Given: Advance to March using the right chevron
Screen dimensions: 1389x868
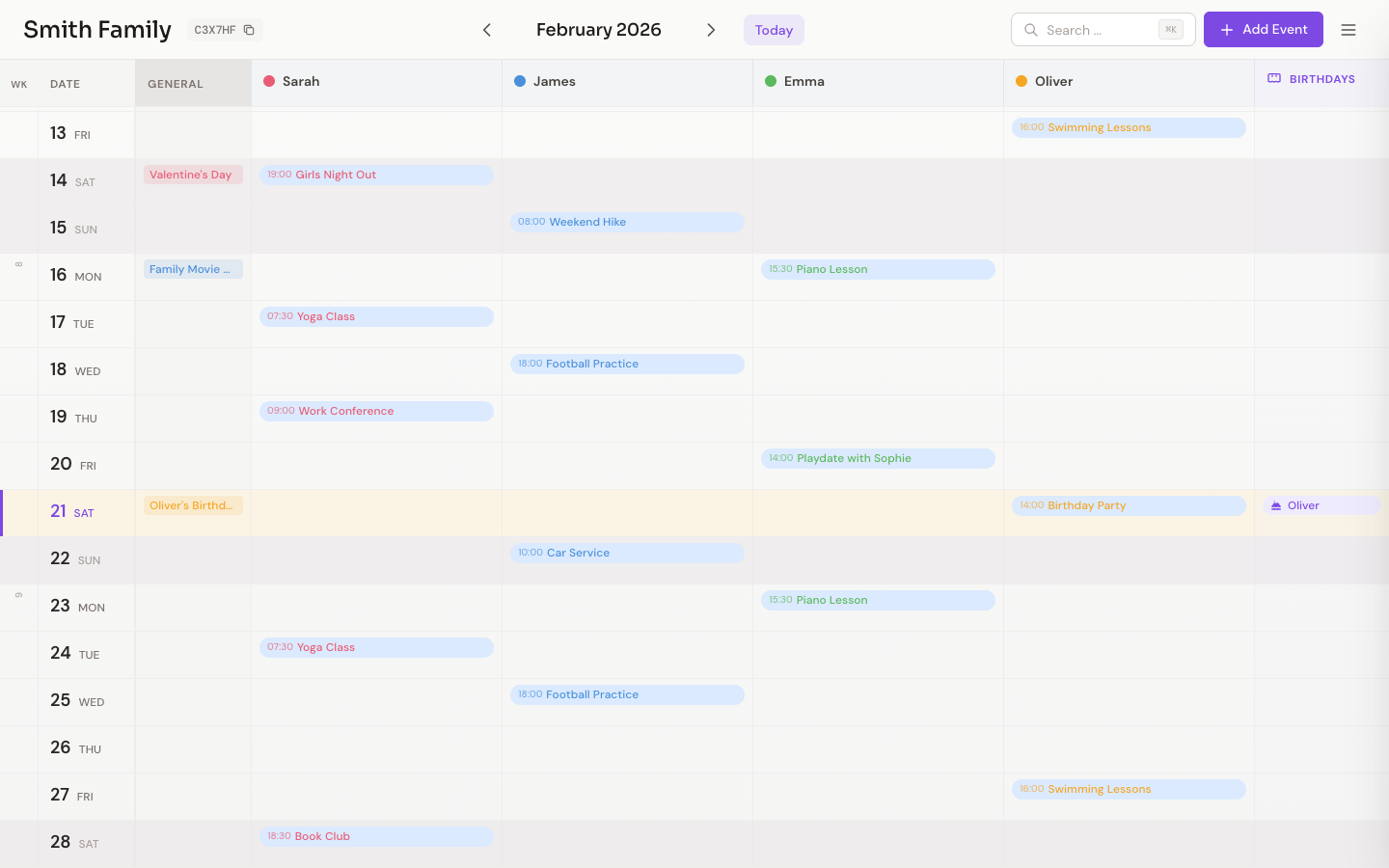Looking at the screenshot, I should pos(711,30).
